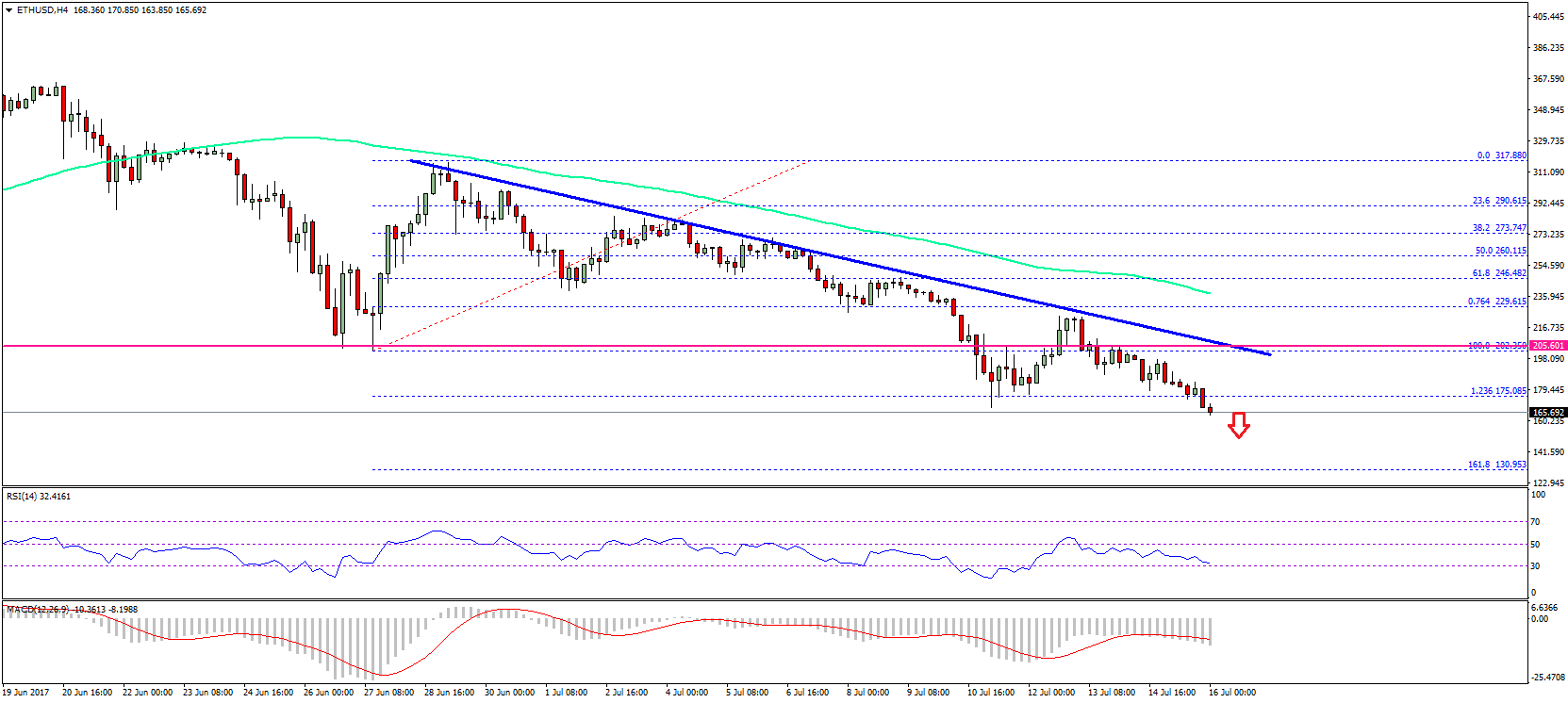
Task: Click the 9 Jul 08:00 time label
Action: (928, 693)
